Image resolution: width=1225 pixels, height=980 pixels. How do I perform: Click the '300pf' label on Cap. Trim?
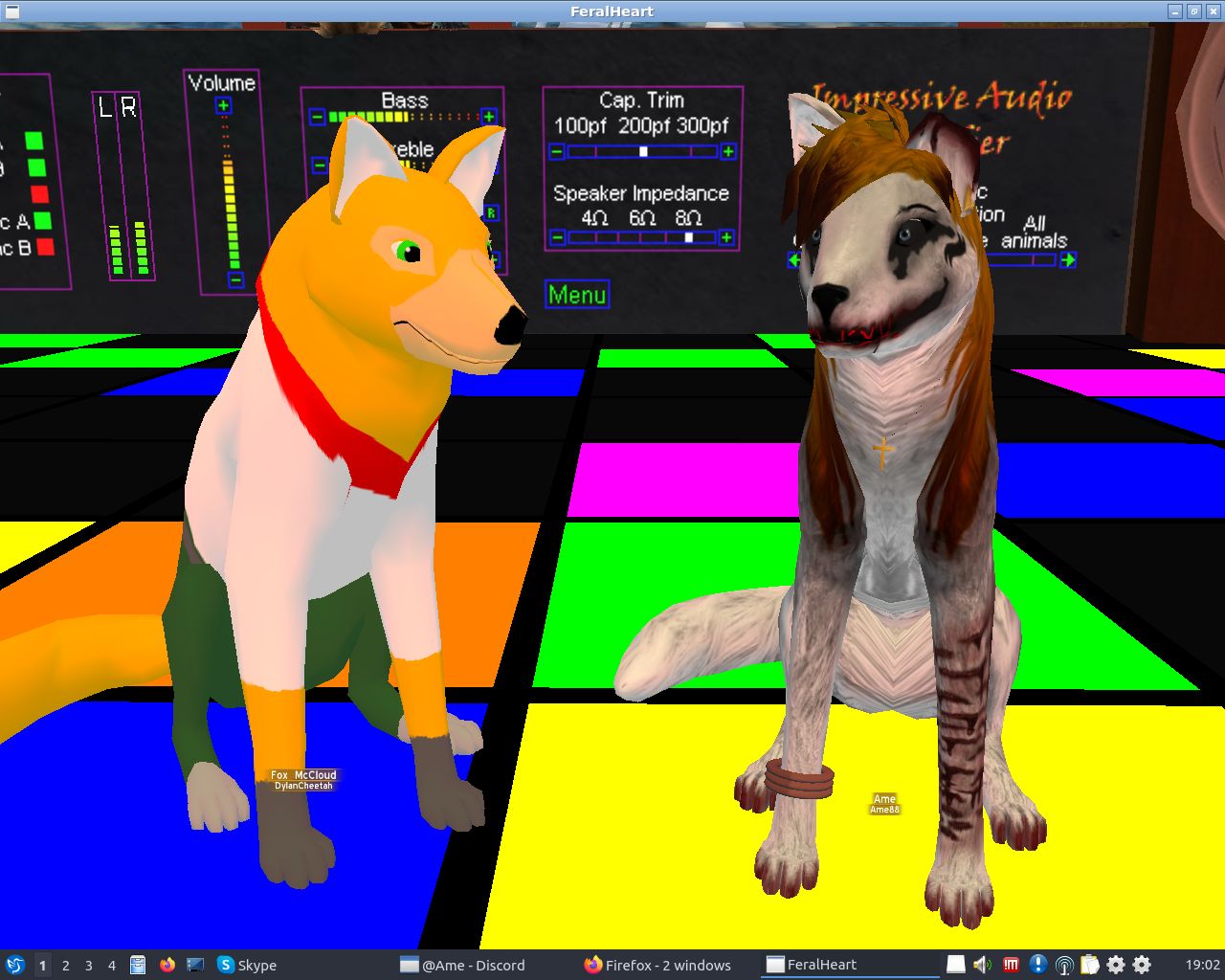pyautogui.click(x=703, y=125)
